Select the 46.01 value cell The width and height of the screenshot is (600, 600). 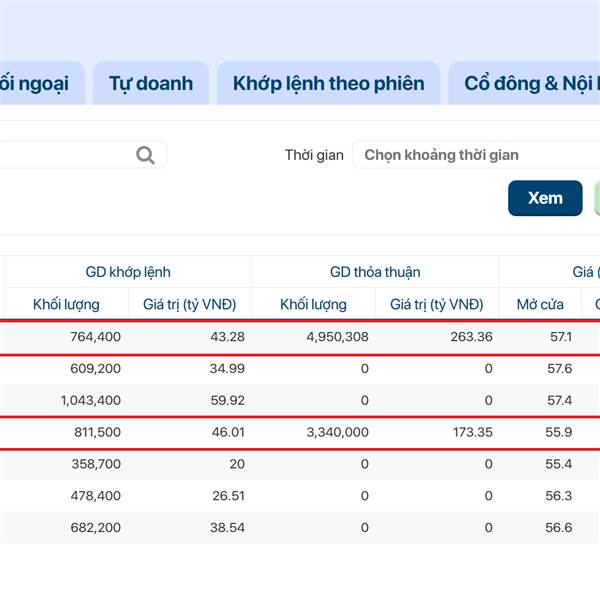click(x=228, y=432)
